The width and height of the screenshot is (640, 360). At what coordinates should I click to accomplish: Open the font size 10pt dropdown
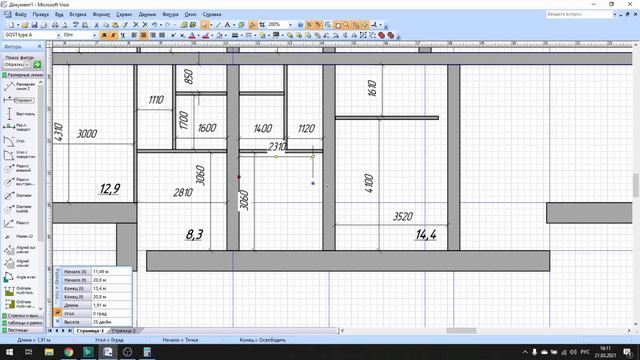[94, 35]
